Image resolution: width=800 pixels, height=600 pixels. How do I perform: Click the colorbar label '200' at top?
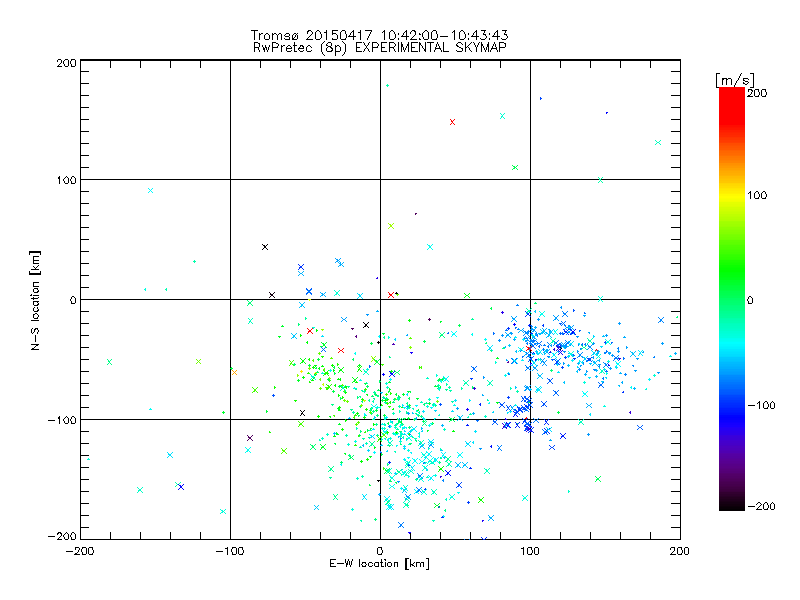757,93
